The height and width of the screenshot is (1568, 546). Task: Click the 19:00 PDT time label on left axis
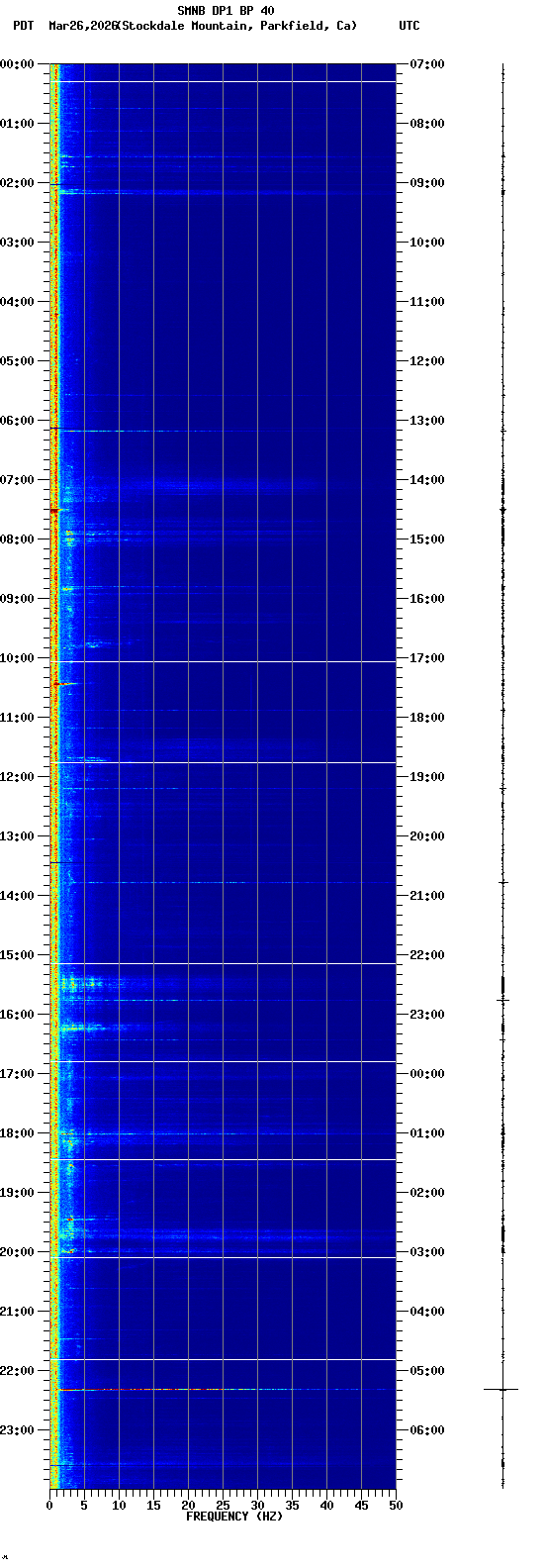(x=17, y=1192)
